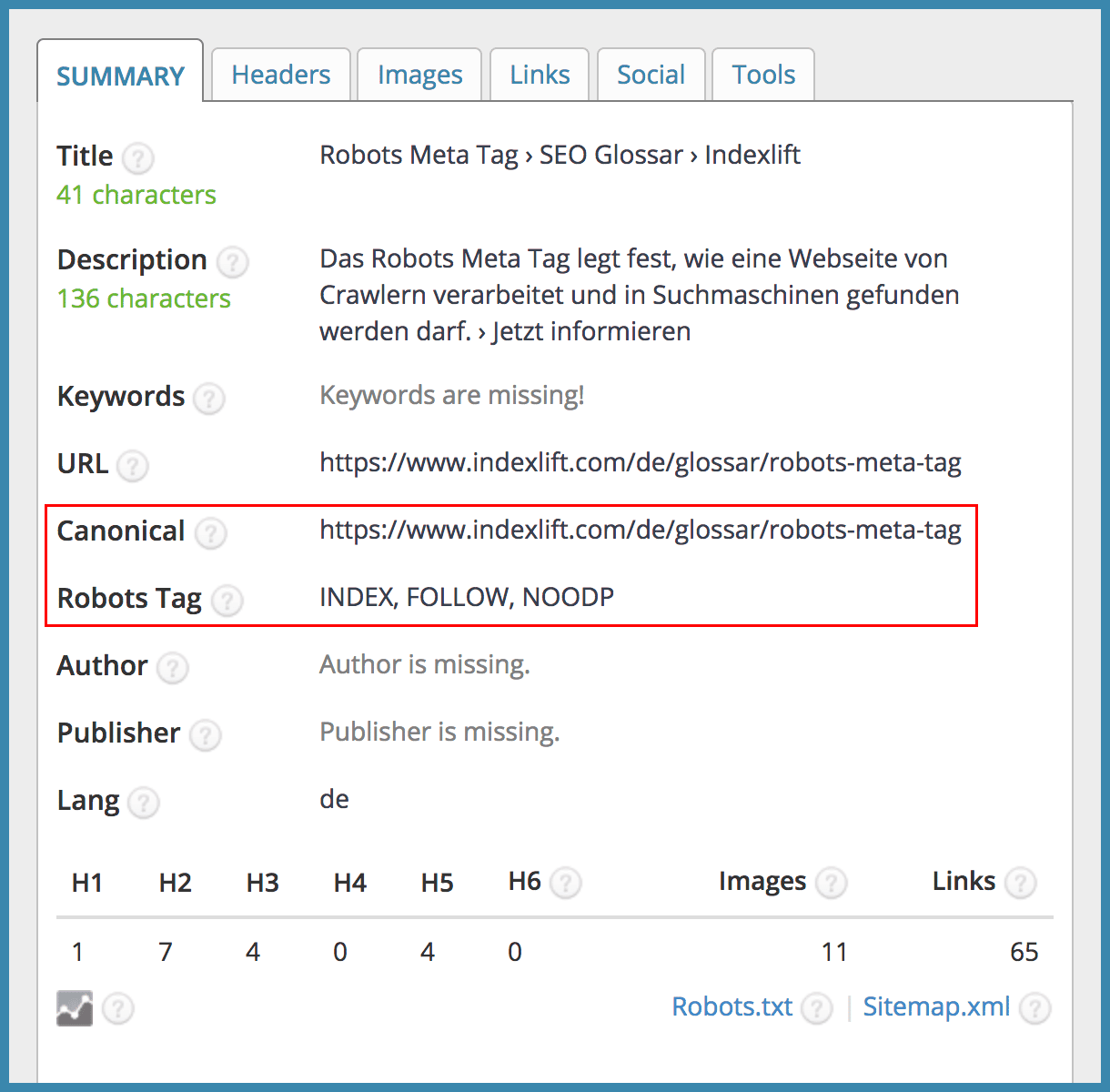Screen dimensions: 1110x1092
Task: Click the help icon next to Publisher
Action: click(x=206, y=735)
